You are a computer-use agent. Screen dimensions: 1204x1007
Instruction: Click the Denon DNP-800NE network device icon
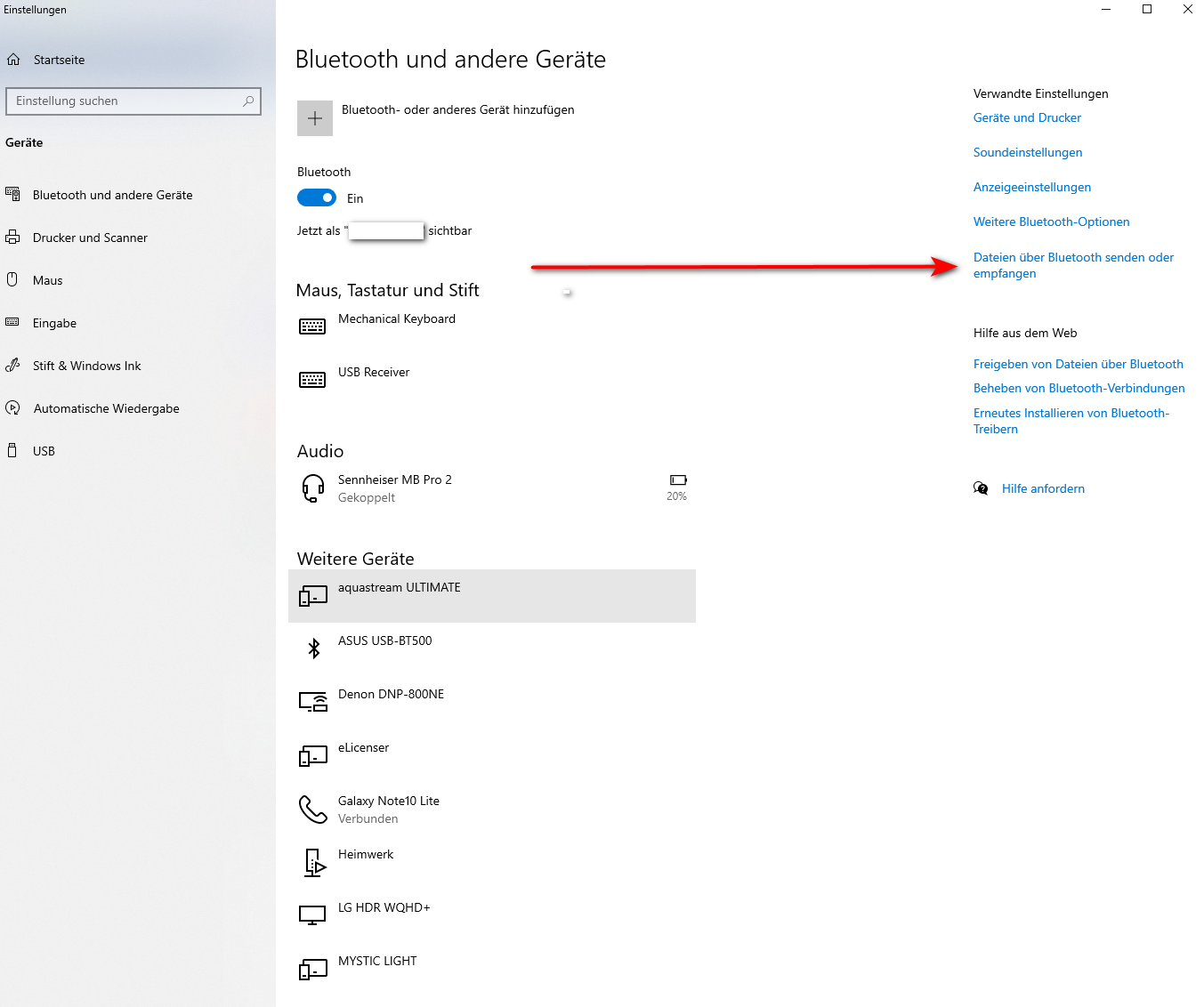tap(313, 702)
